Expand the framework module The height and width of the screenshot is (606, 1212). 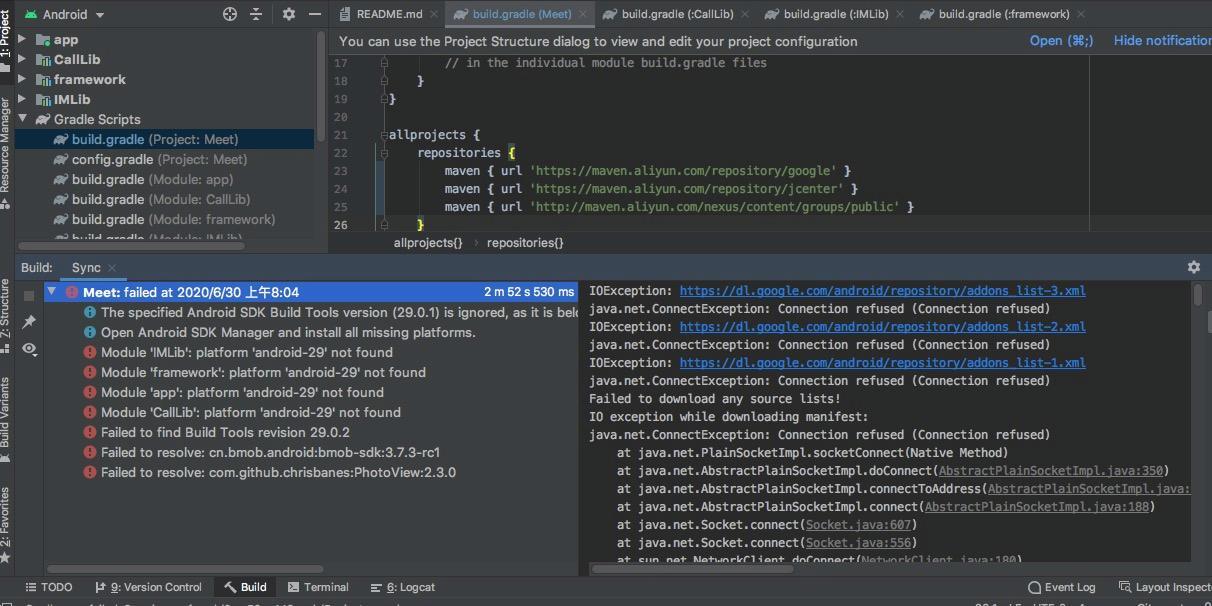(x=22, y=79)
